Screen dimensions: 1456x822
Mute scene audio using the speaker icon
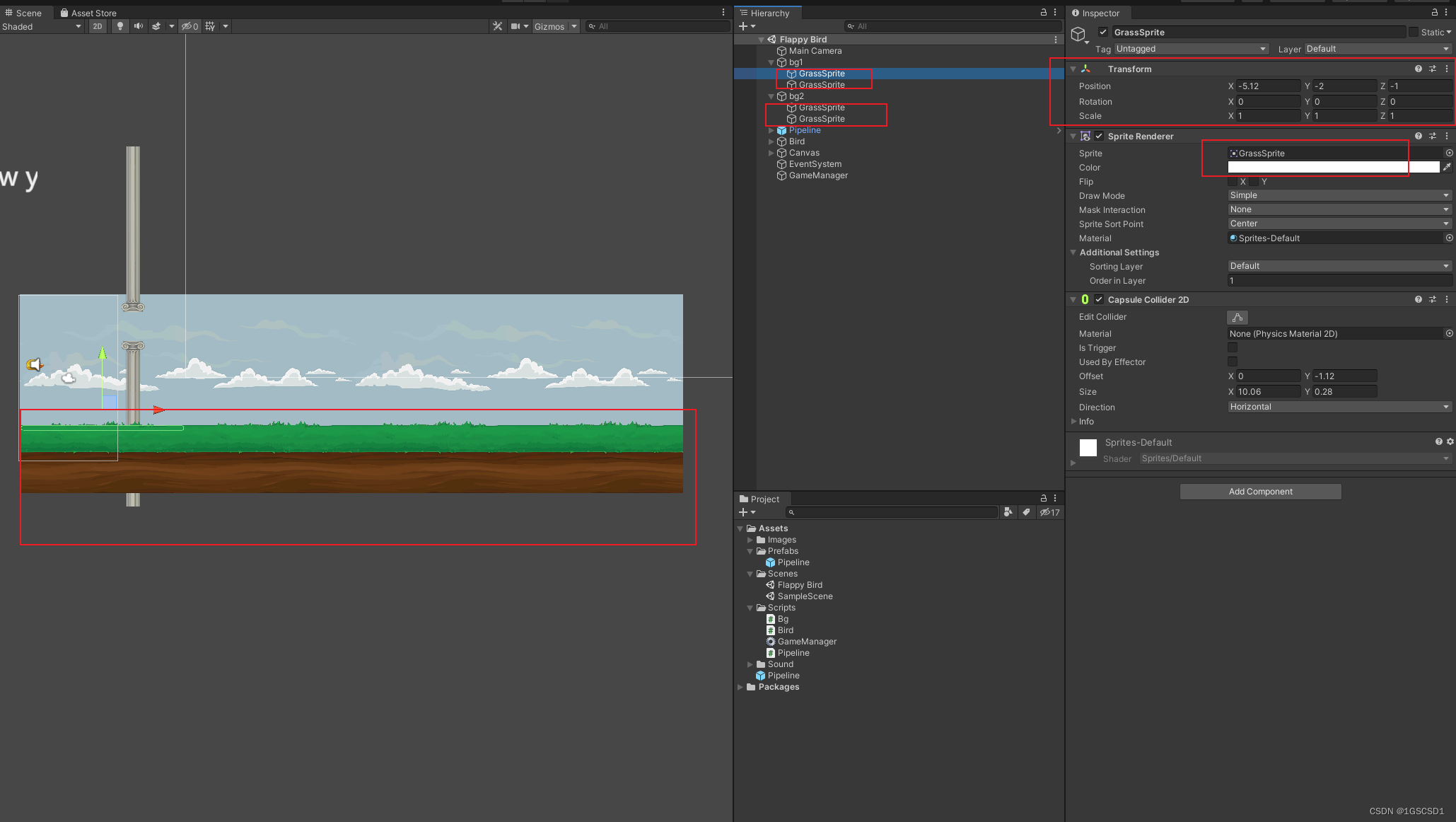(x=138, y=26)
